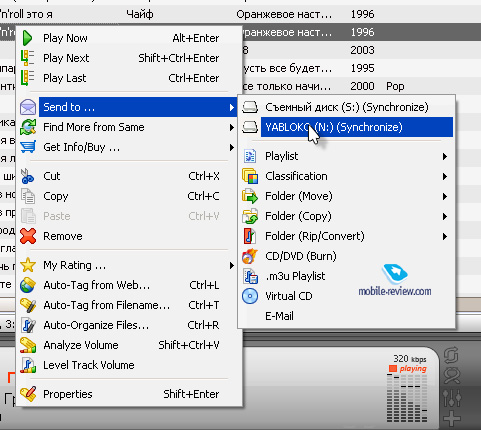
Task: Choose Auto-Tag from Web… entry
Action: (129, 285)
